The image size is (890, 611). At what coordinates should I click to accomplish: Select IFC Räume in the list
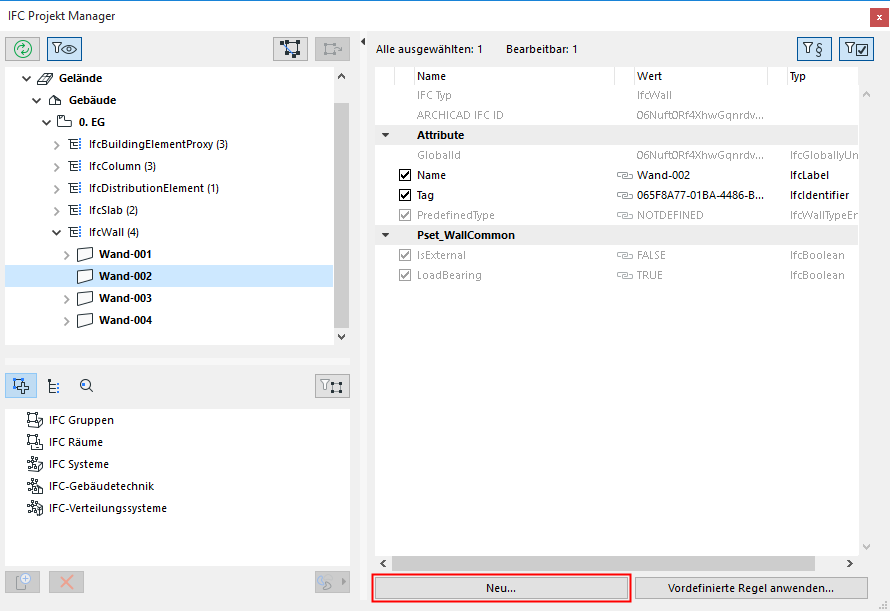[x=76, y=442]
